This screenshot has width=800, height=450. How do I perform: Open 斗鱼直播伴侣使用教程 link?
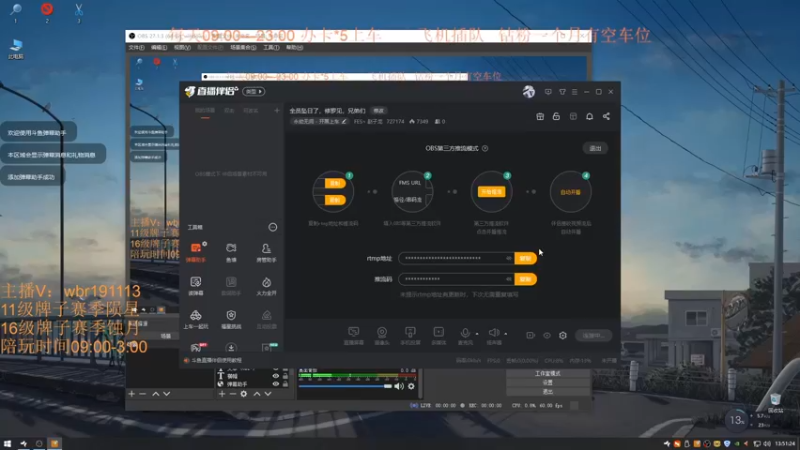(216, 360)
